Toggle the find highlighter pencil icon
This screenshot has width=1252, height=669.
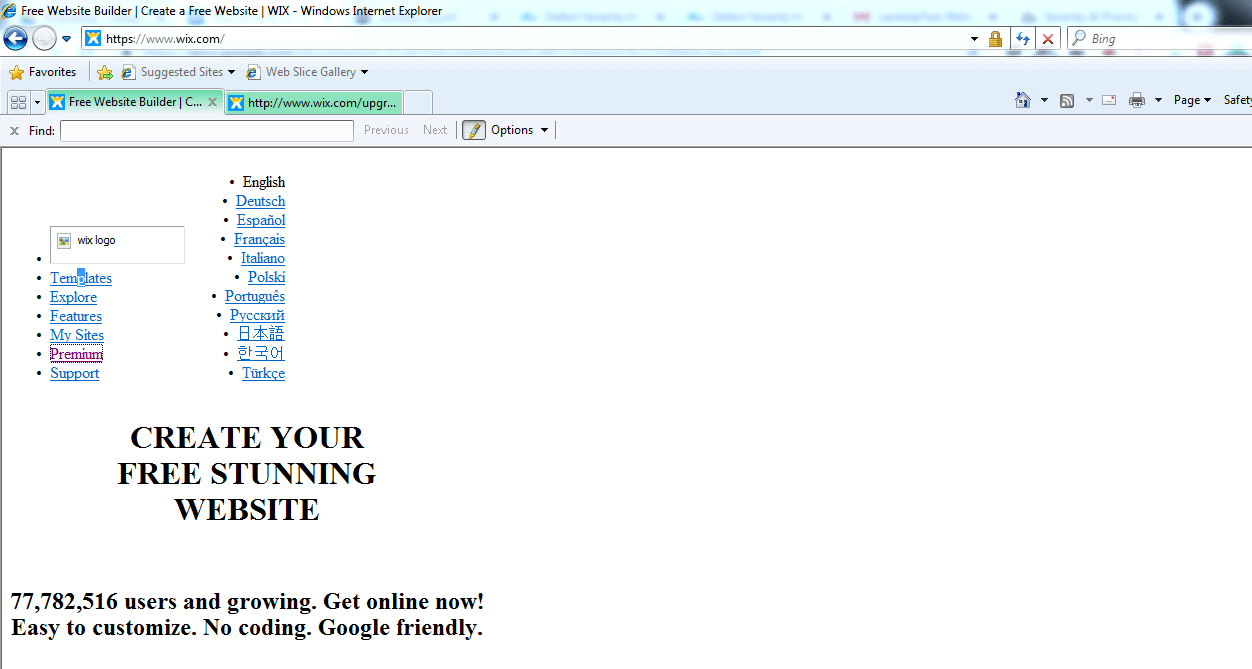point(474,130)
